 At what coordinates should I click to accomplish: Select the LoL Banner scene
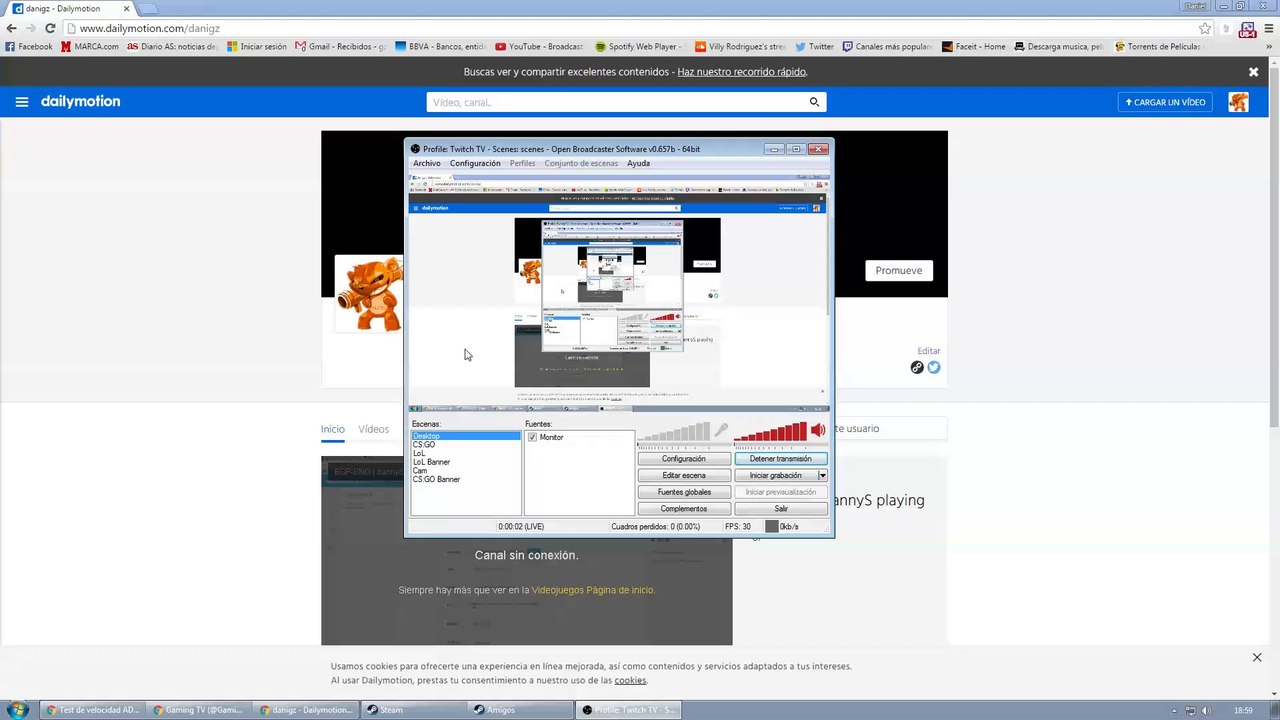point(432,462)
